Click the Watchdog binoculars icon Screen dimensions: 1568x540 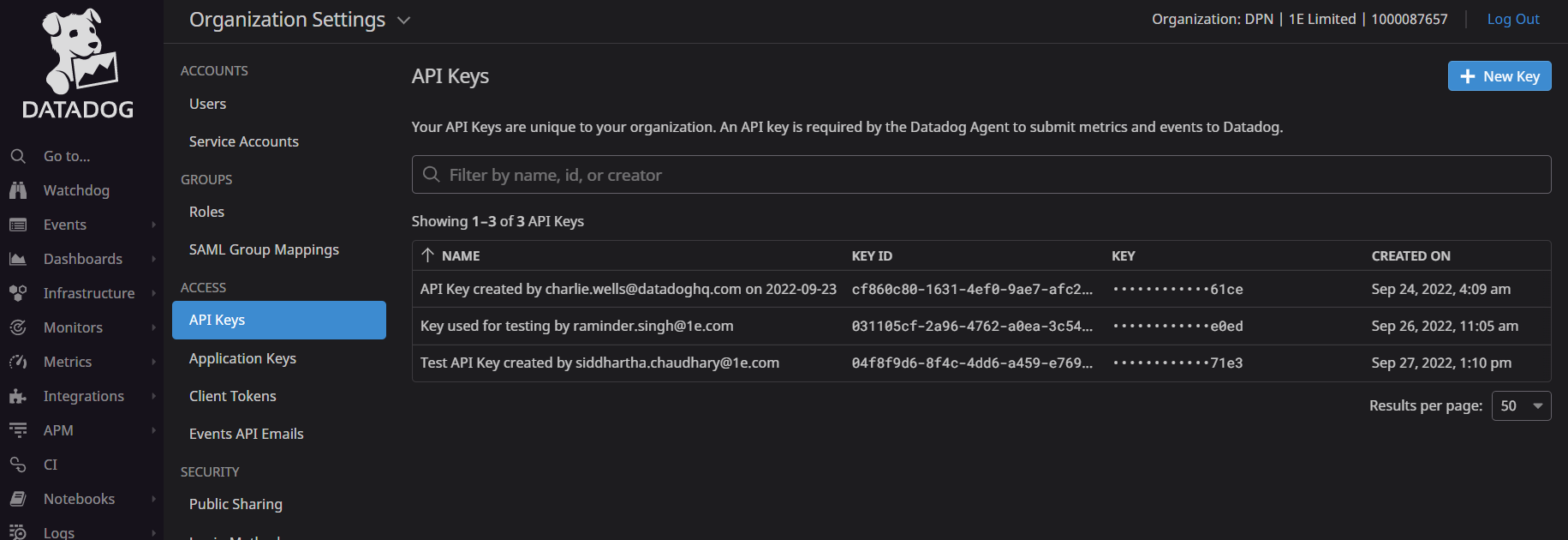pyautogui.click(x=18, y=190)
